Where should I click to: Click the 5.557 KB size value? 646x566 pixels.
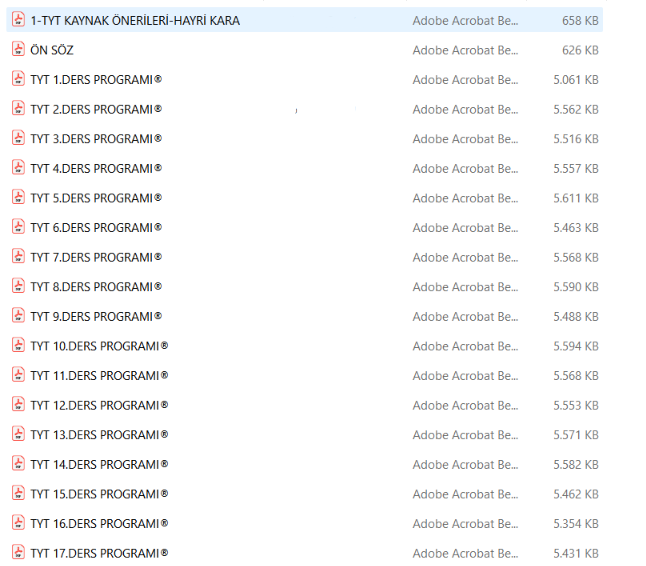coord(576,169)
